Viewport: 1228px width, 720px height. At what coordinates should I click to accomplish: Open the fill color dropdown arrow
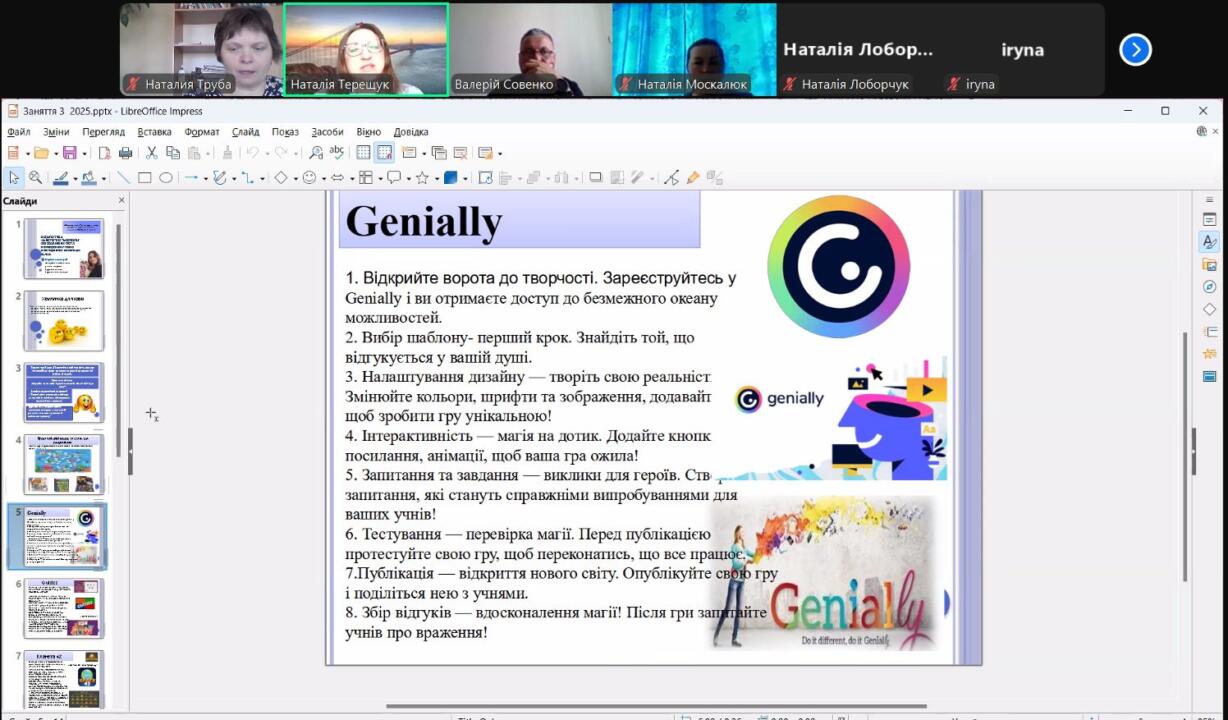pyautogui.click(x=105, y=179)
